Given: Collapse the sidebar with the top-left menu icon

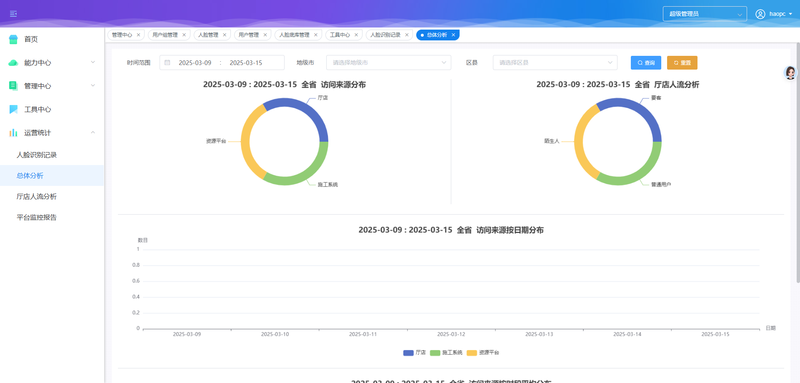Looking at the screenshot, I should (x=13, y=14).
